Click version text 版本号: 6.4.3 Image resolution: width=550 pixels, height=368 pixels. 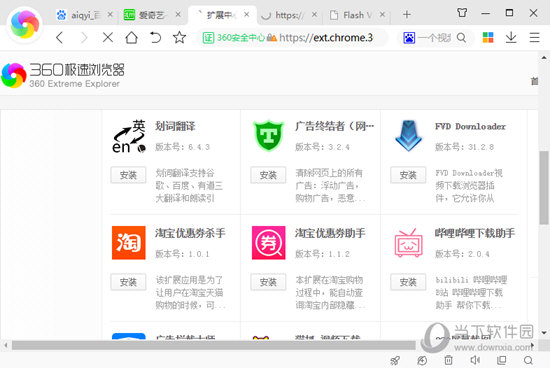[182, 147]
